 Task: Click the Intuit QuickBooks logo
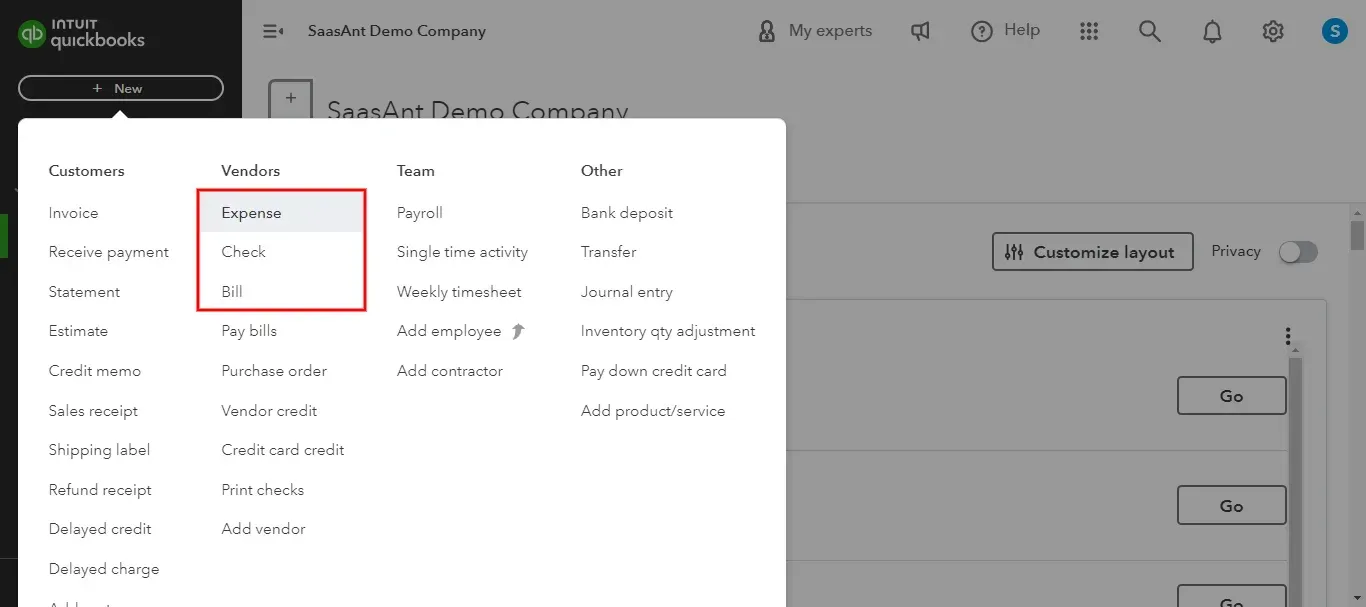pyautogui.click(x=81, y=33)
